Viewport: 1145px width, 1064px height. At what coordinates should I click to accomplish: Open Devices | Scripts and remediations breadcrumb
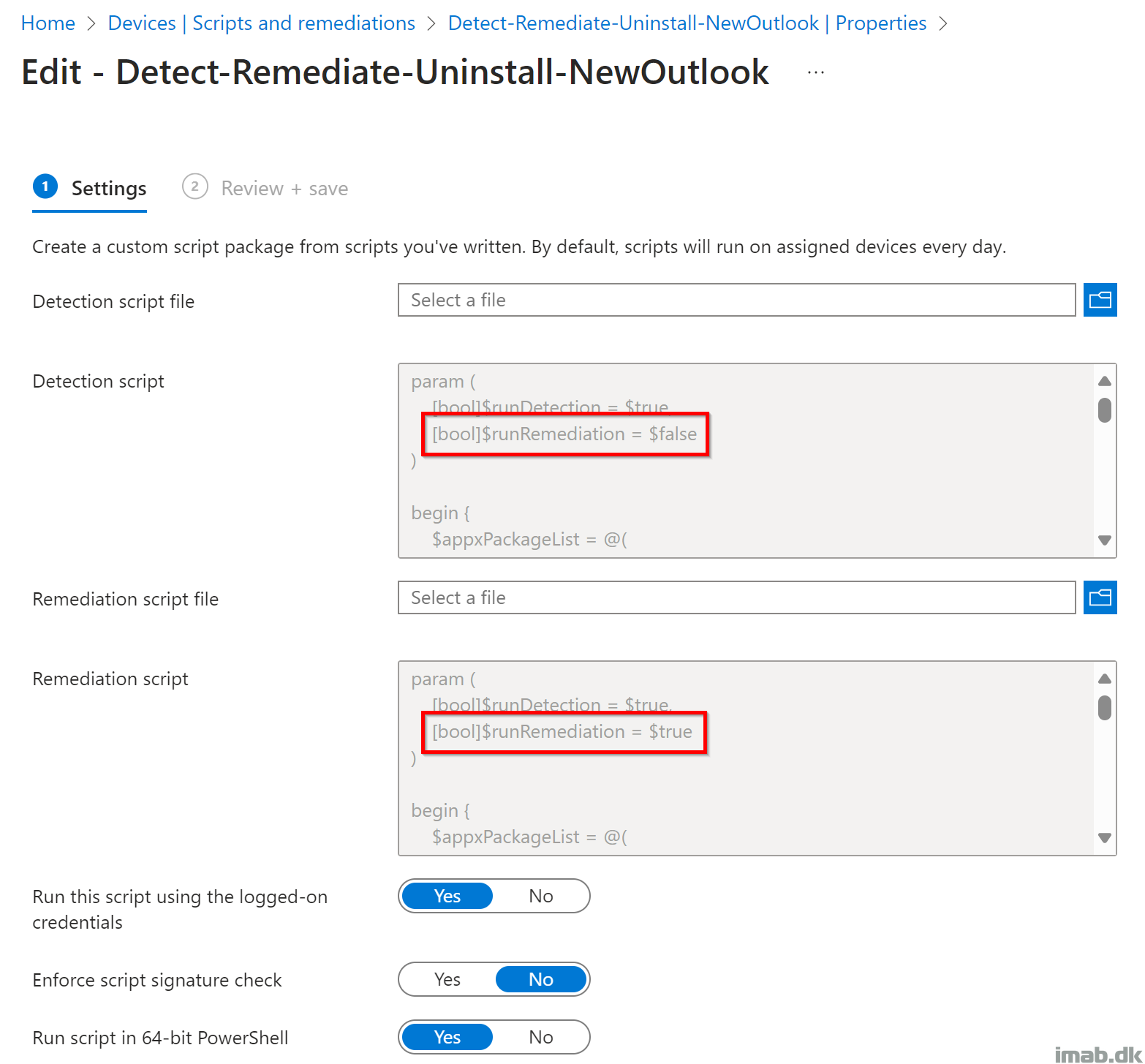click(261, 23)
